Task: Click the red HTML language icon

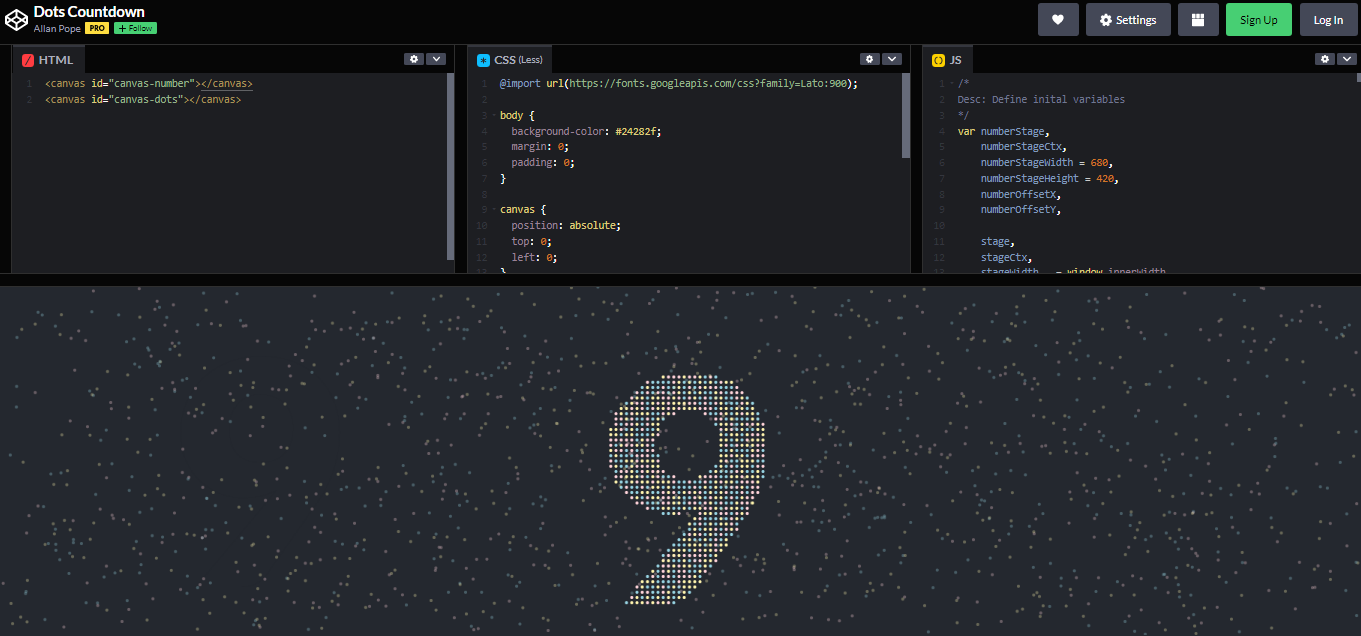Action: tap(26, 59)
